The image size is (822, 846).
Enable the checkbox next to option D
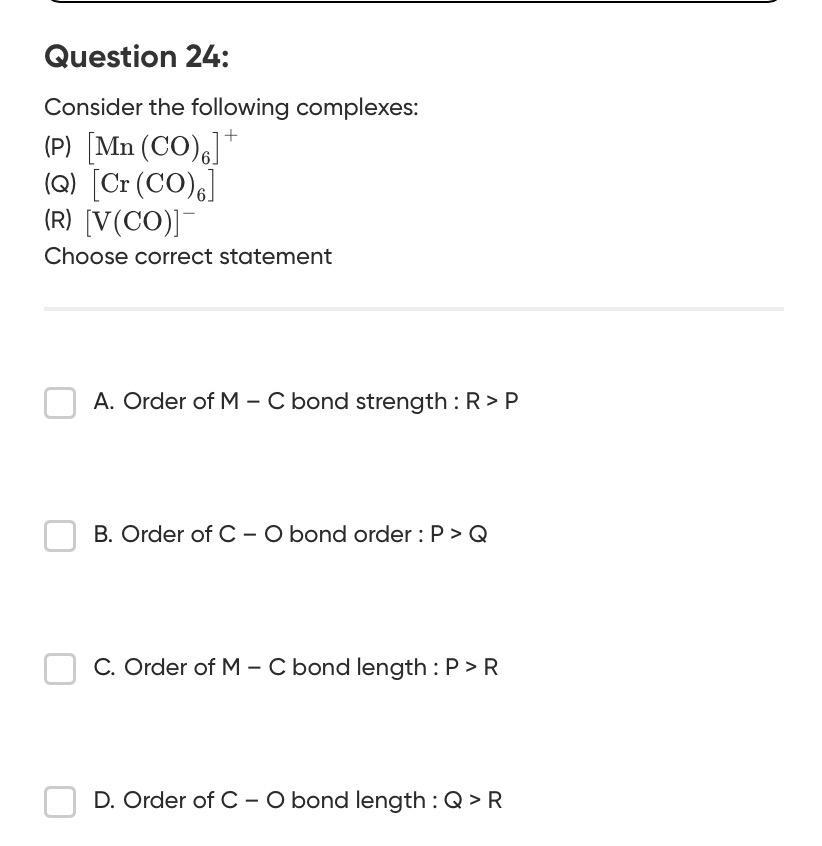click(x=60, y=801)
